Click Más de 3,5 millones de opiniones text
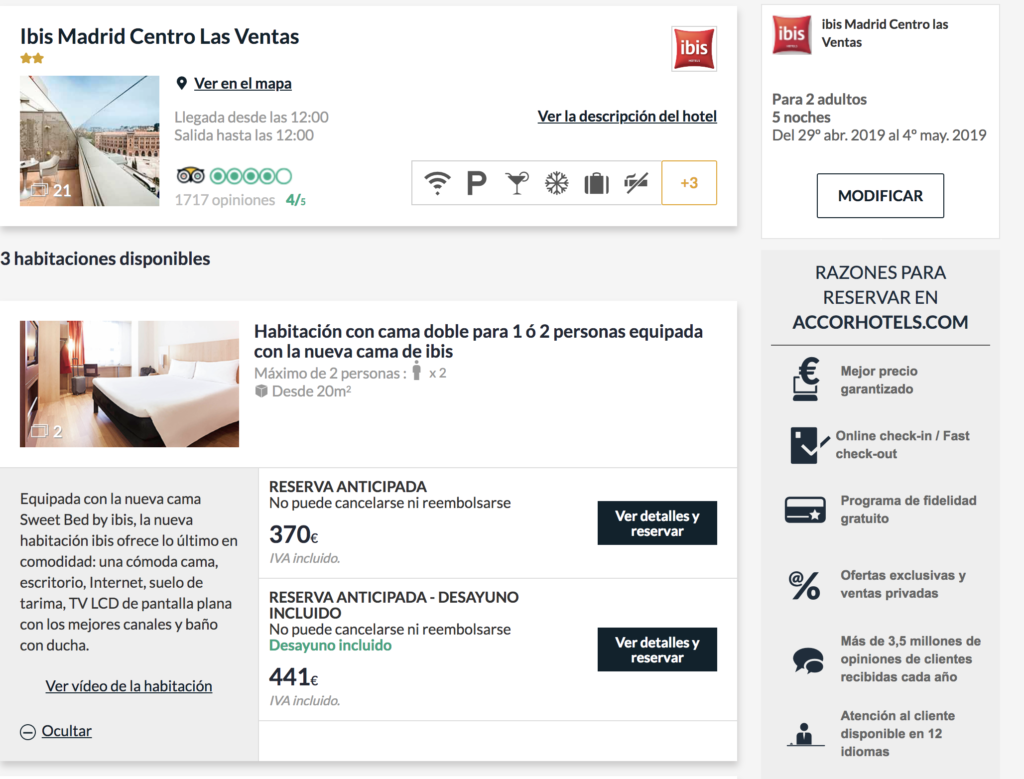The height and width of the screenshot is (779, 1024). pos(910,660)
